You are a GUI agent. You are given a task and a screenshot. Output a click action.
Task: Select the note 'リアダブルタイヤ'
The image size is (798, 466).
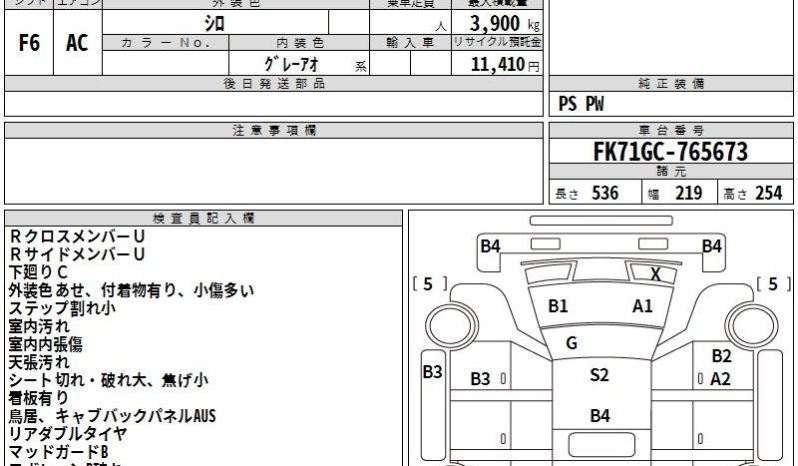coord(68,433)
